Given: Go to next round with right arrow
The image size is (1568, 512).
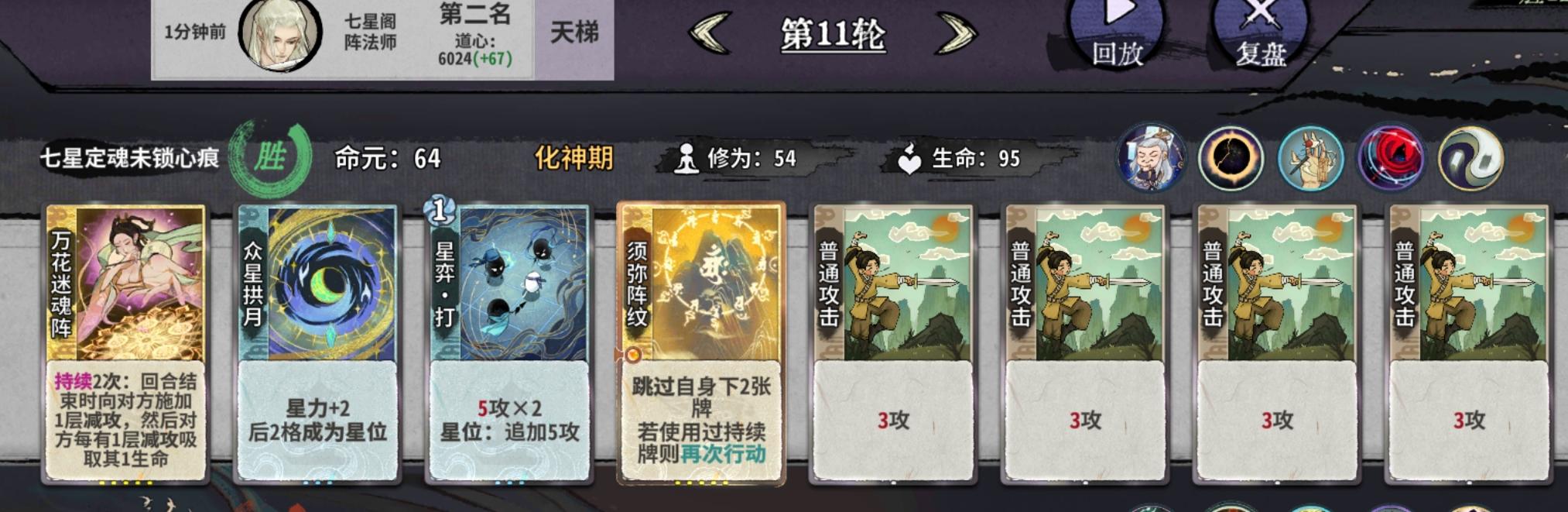Looking at the screenshot, I should click(x=957, y=33).
